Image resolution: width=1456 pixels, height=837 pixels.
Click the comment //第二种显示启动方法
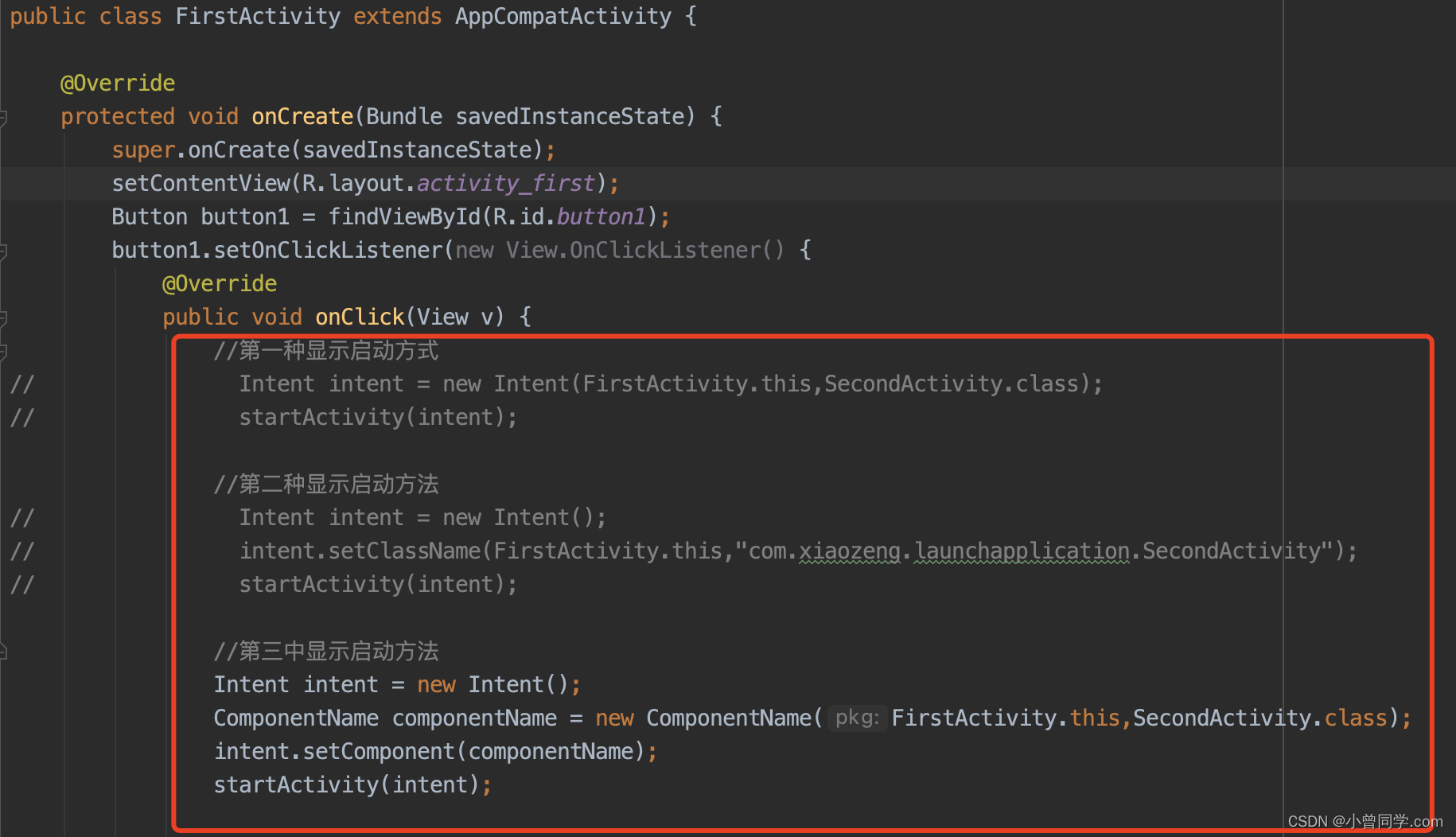[x=326, y=484]
